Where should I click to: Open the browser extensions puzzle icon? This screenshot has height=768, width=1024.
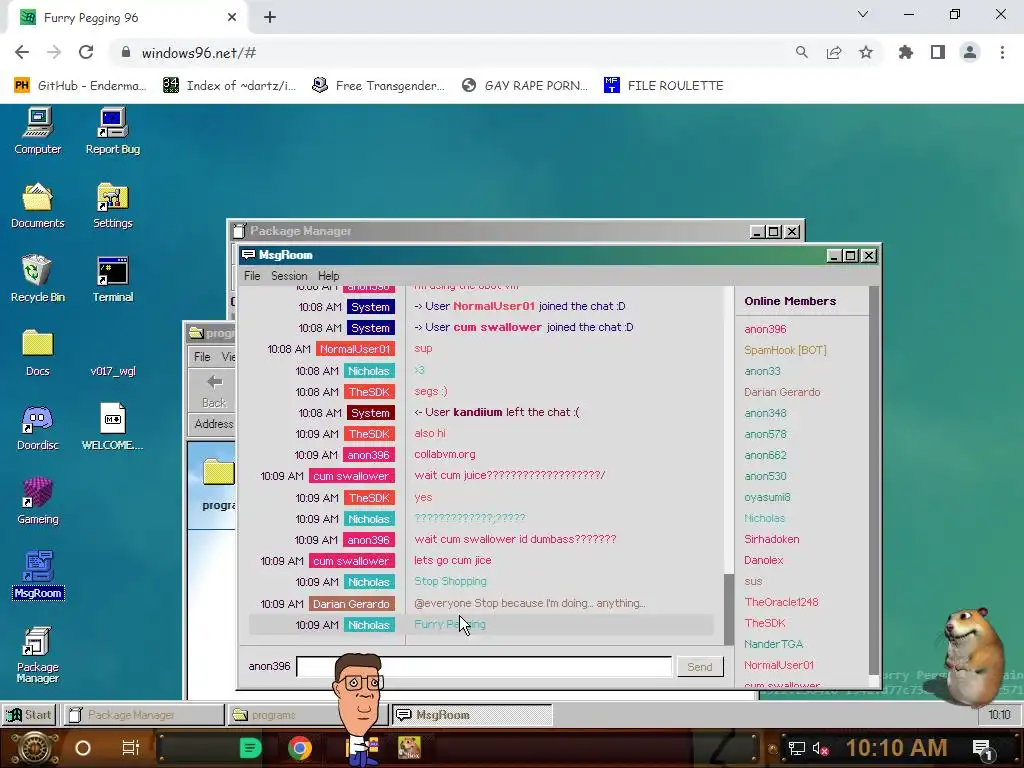pyautogui.click(x=906, y=52)
